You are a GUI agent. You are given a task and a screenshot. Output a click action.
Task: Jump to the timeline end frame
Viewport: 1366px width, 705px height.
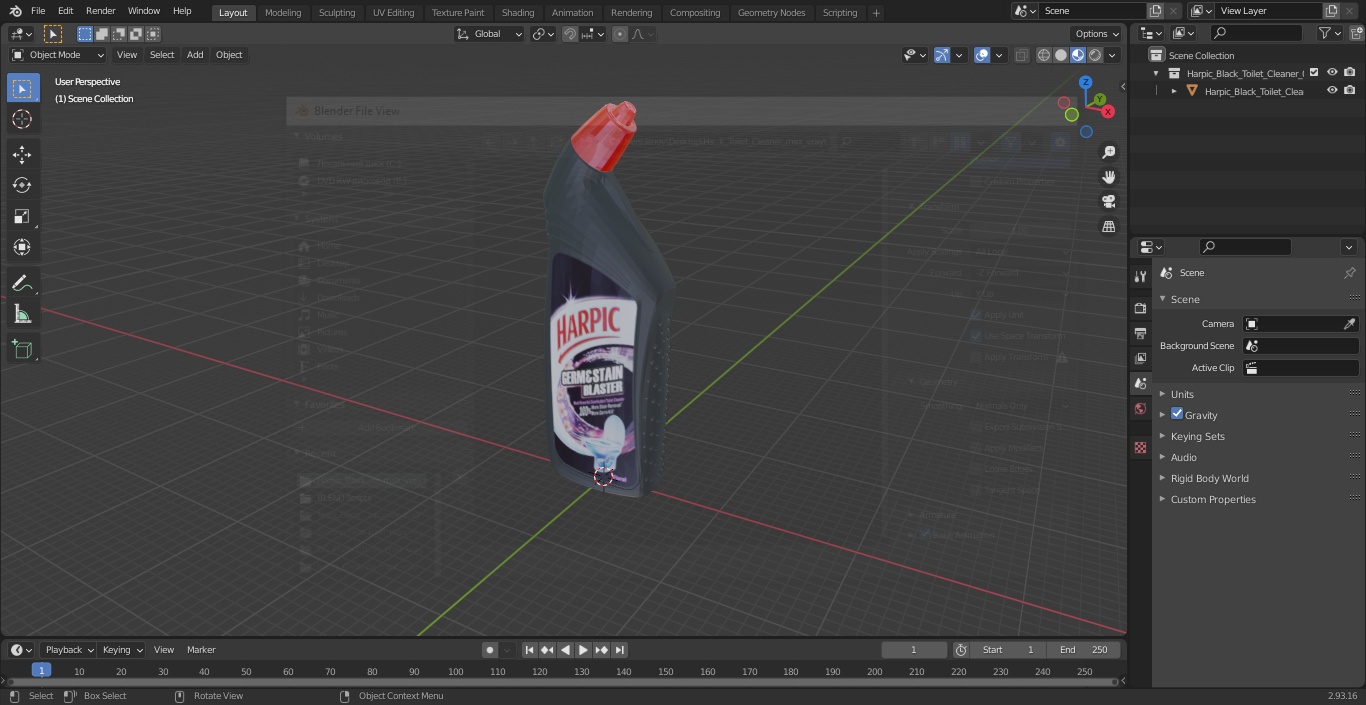[619, 650]
